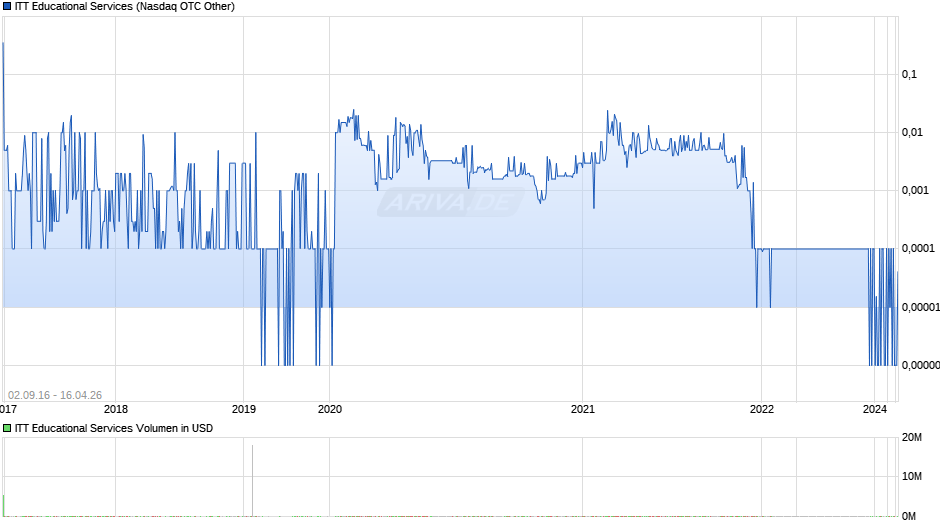The height and width of the screenshot is (526, 940).
Task: Click the 2024 label on the time axis
Action: 875,409
